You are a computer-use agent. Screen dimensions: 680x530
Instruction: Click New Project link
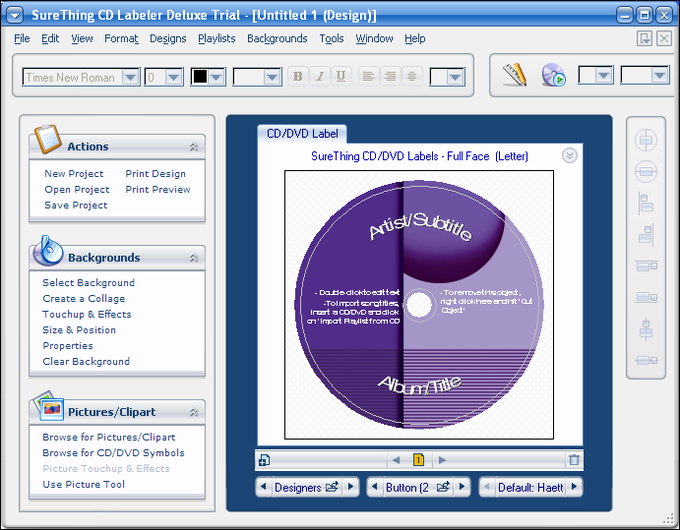(74, 173)
